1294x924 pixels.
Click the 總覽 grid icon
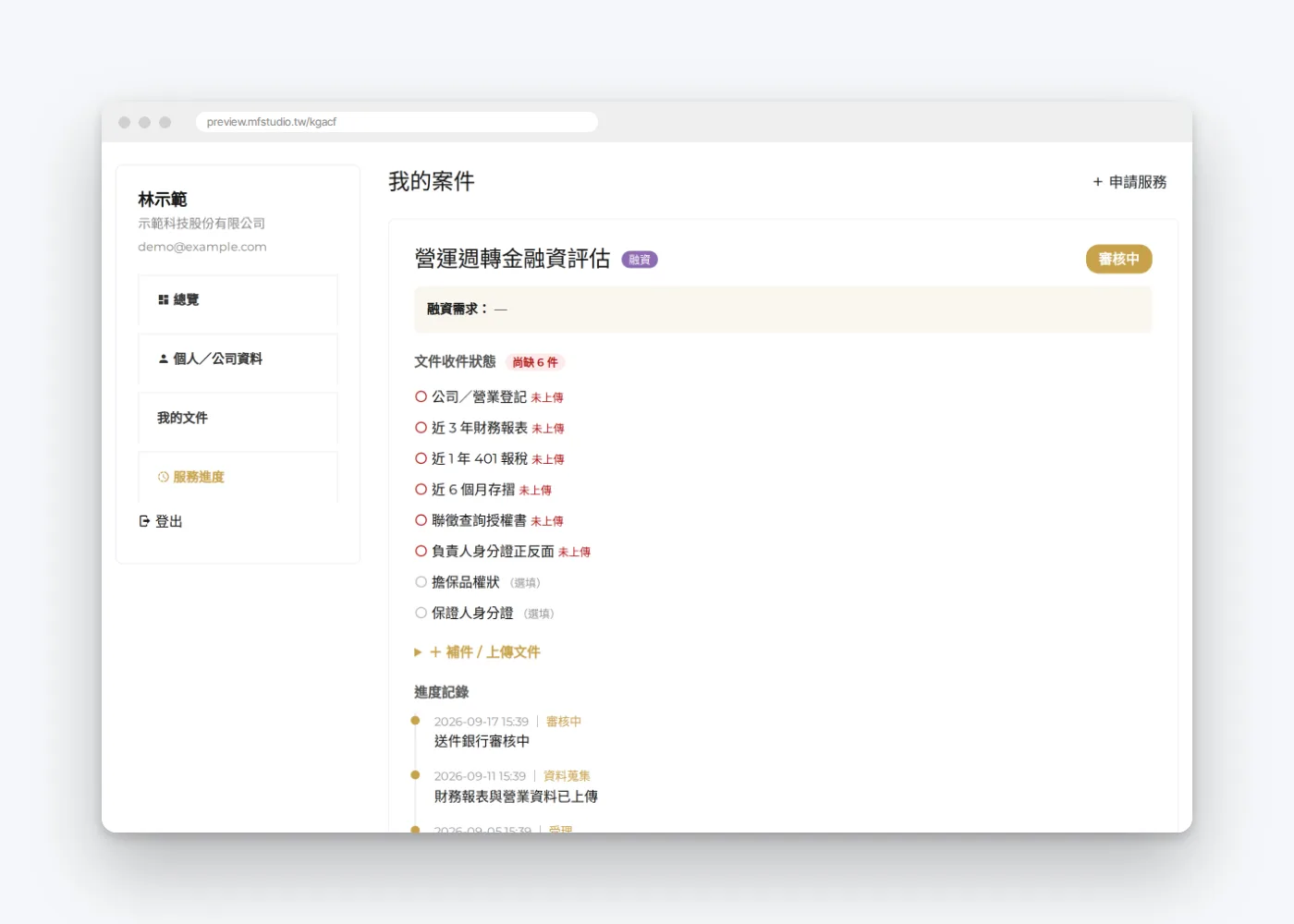tap(163, 299)
